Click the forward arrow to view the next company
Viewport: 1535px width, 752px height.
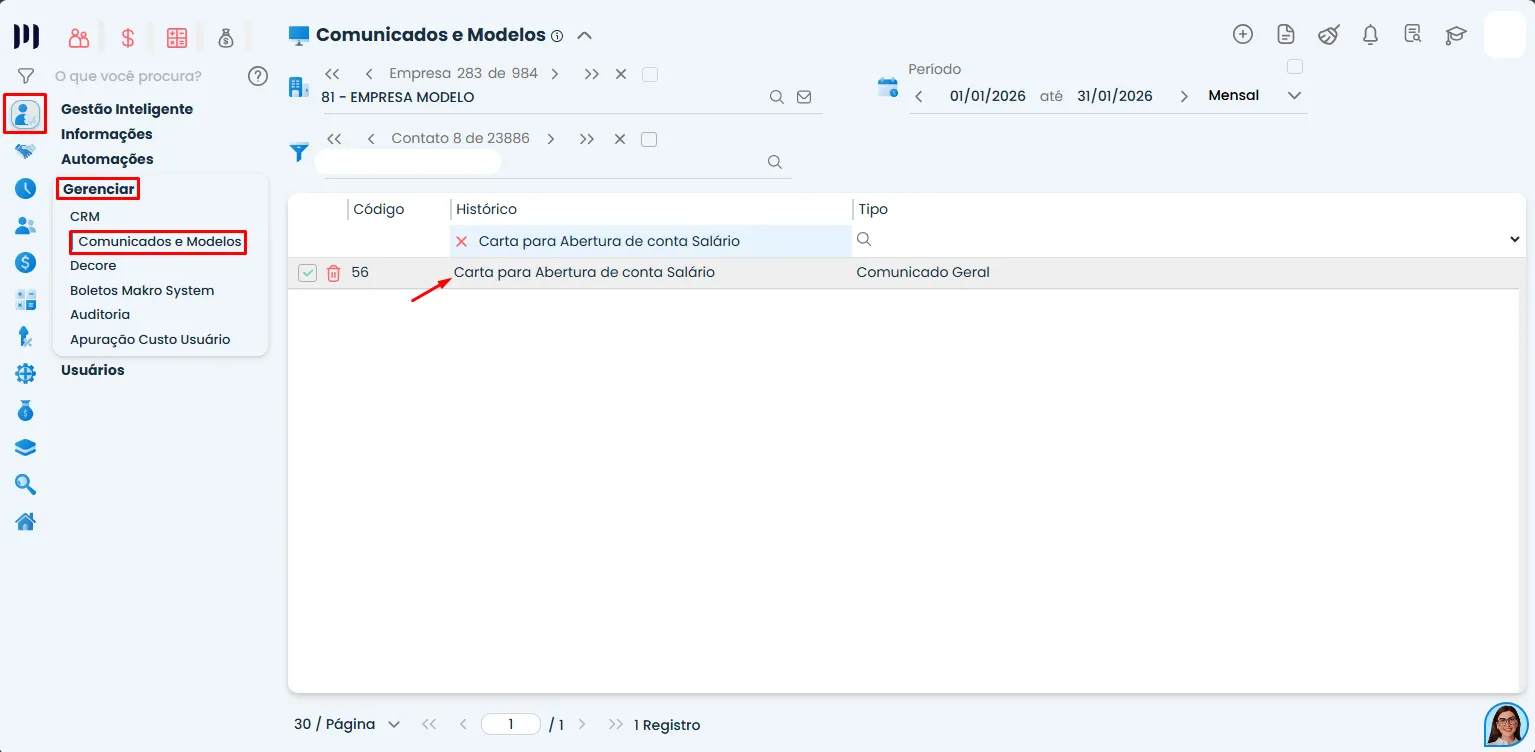click(x=555, y=73)
